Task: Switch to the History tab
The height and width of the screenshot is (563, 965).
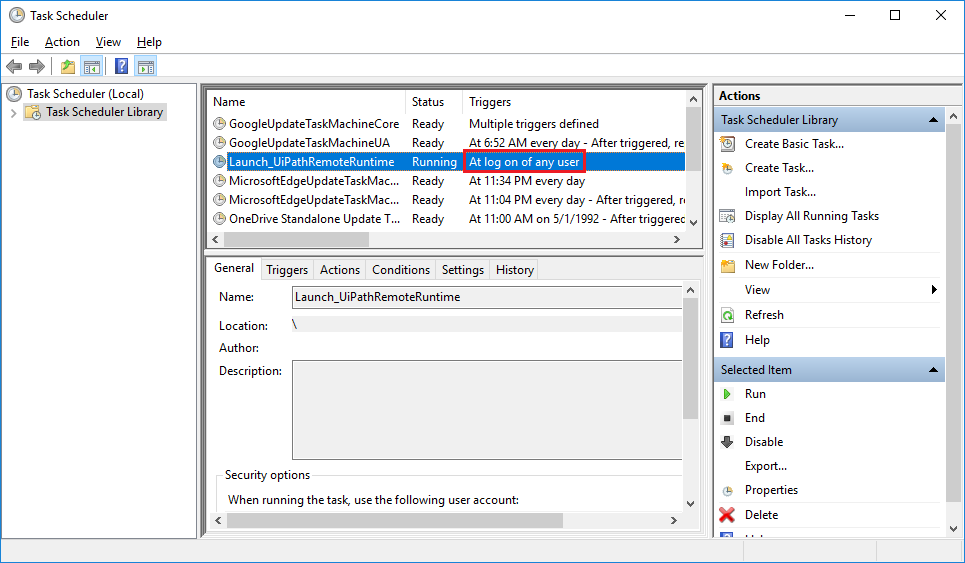Action: (x=514, y=270)
